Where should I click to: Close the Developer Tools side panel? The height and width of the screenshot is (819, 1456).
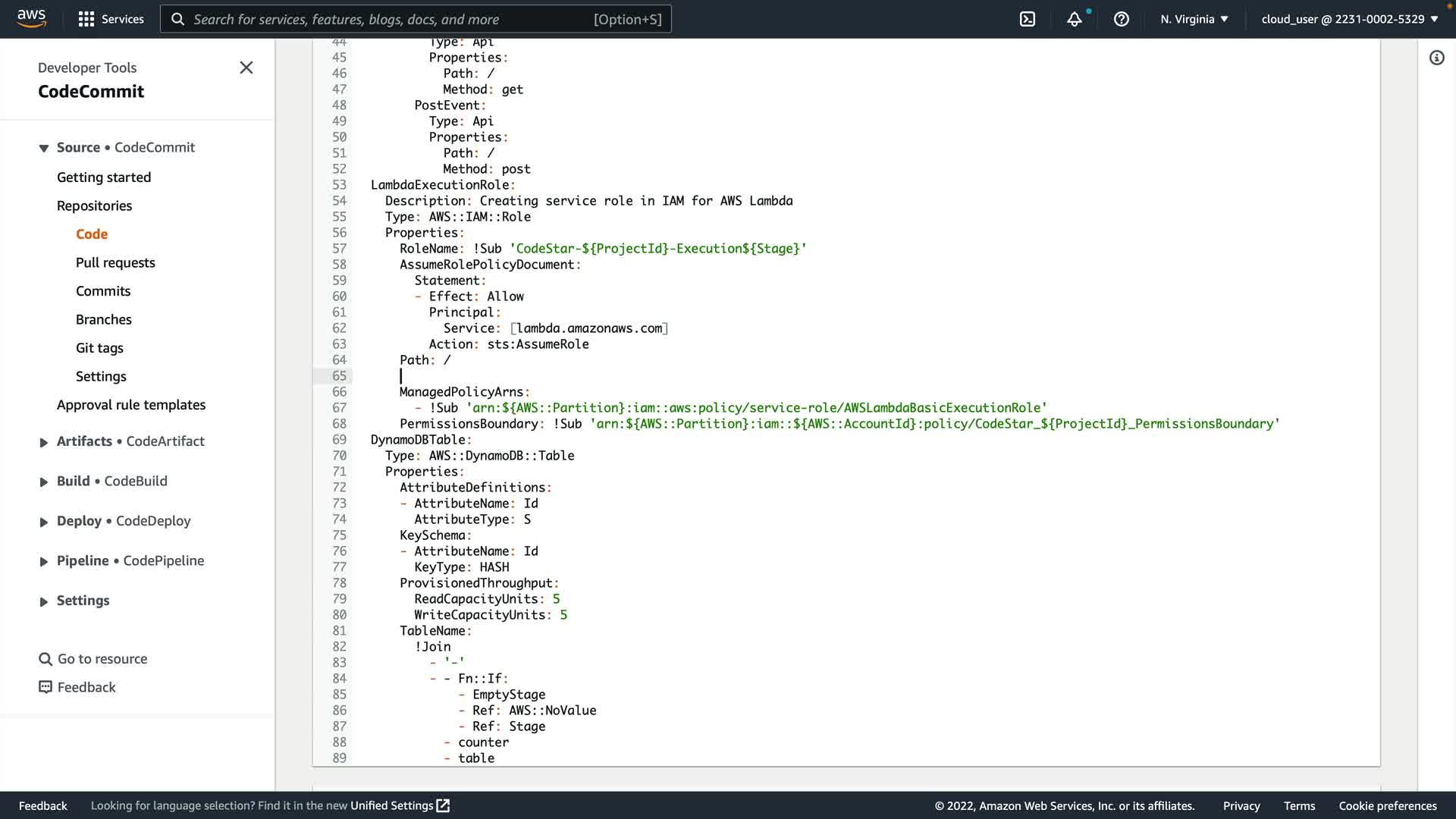click(246, 67)
